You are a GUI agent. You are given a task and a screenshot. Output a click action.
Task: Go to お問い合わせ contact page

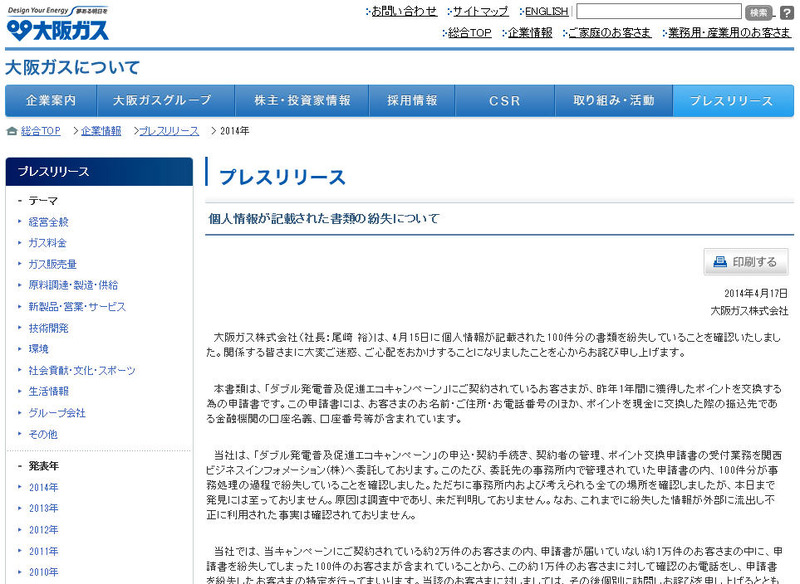click(404, 11)
